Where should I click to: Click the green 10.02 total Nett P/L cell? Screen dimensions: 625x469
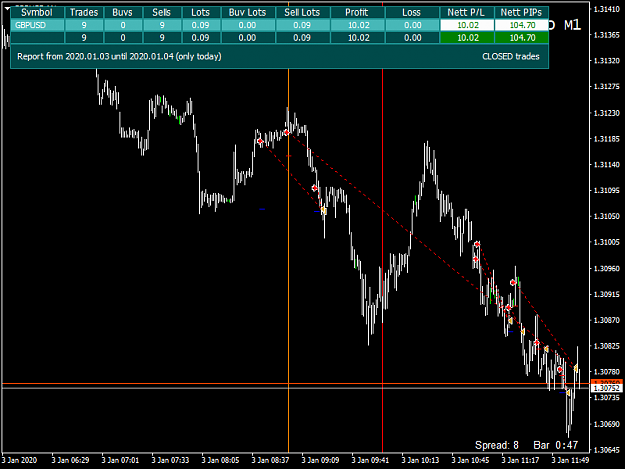467,38
